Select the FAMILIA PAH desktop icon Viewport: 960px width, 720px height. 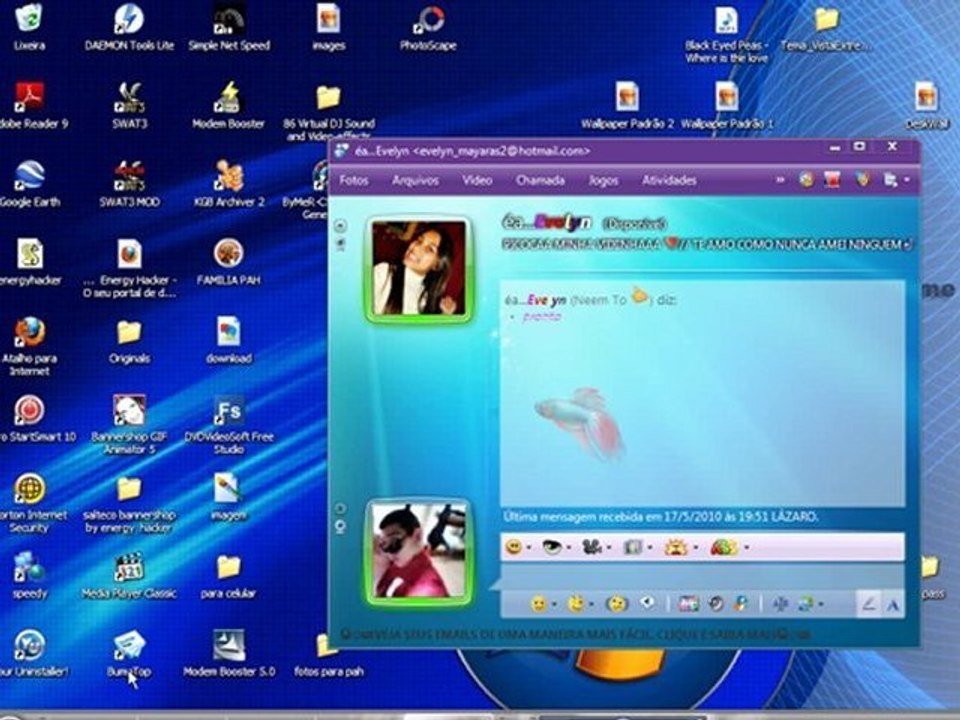(228, 262)
